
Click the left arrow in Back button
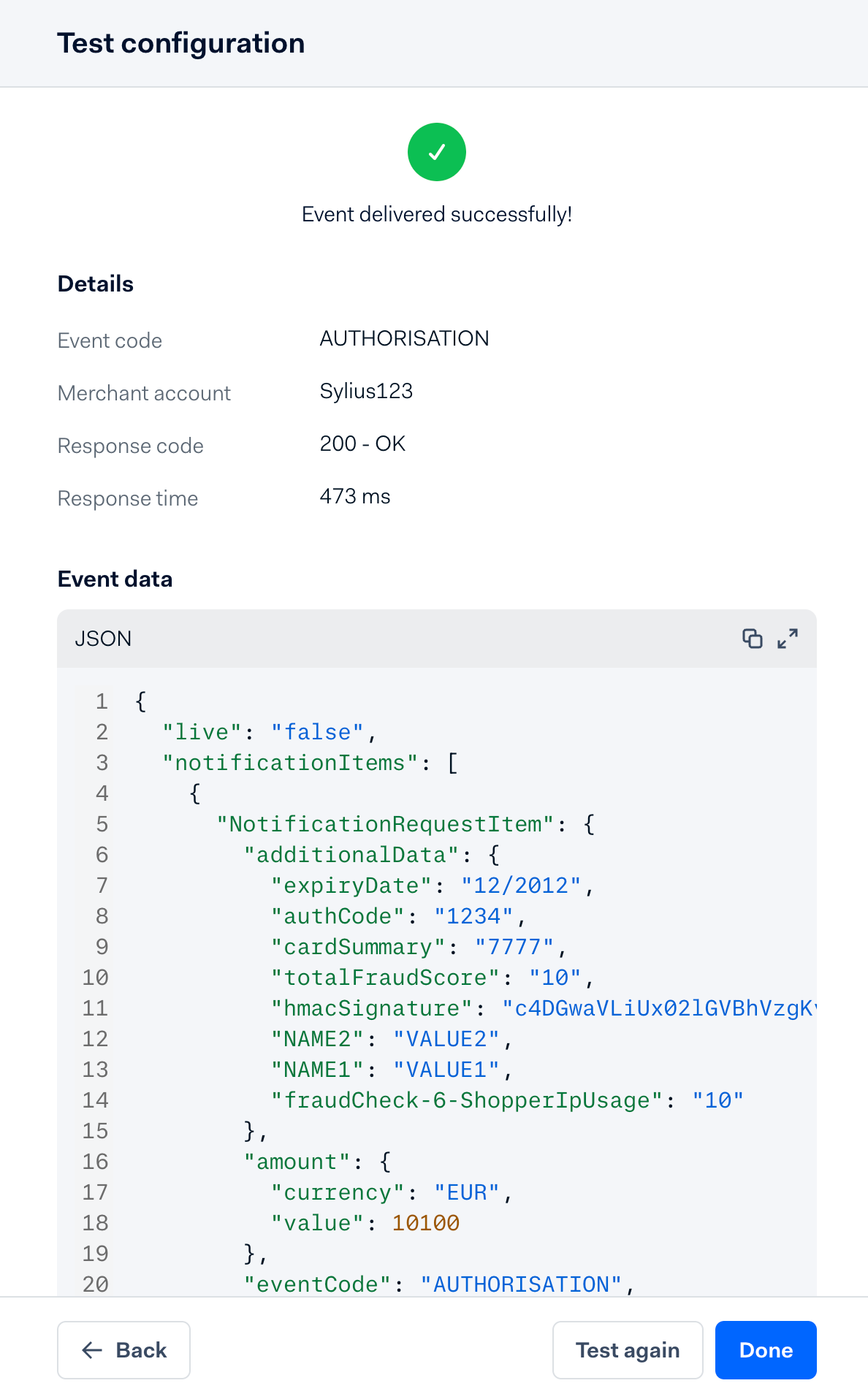[92, 1350]
